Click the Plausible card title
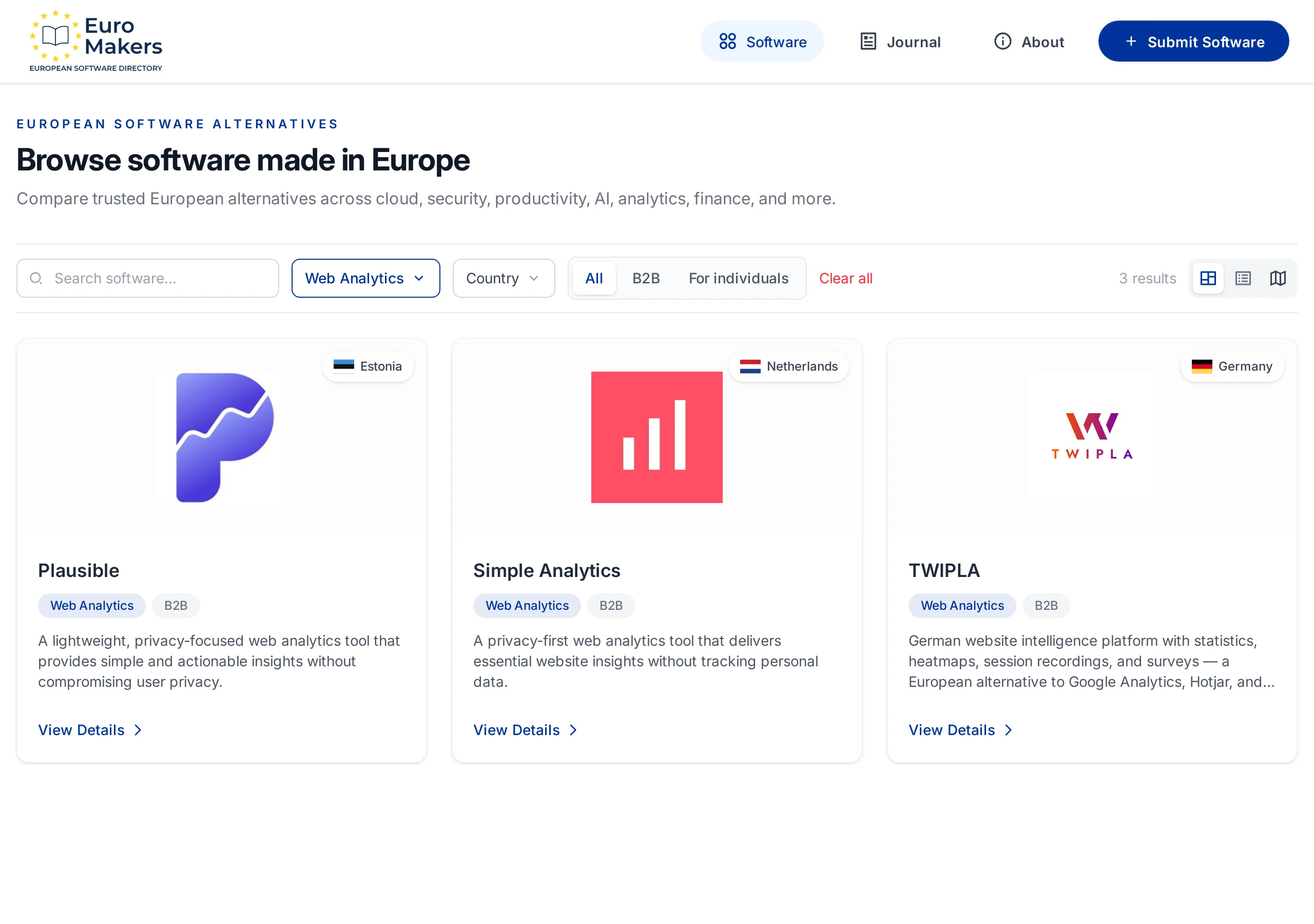Viewport: 1314px width, 924px height. pos(79,571)
